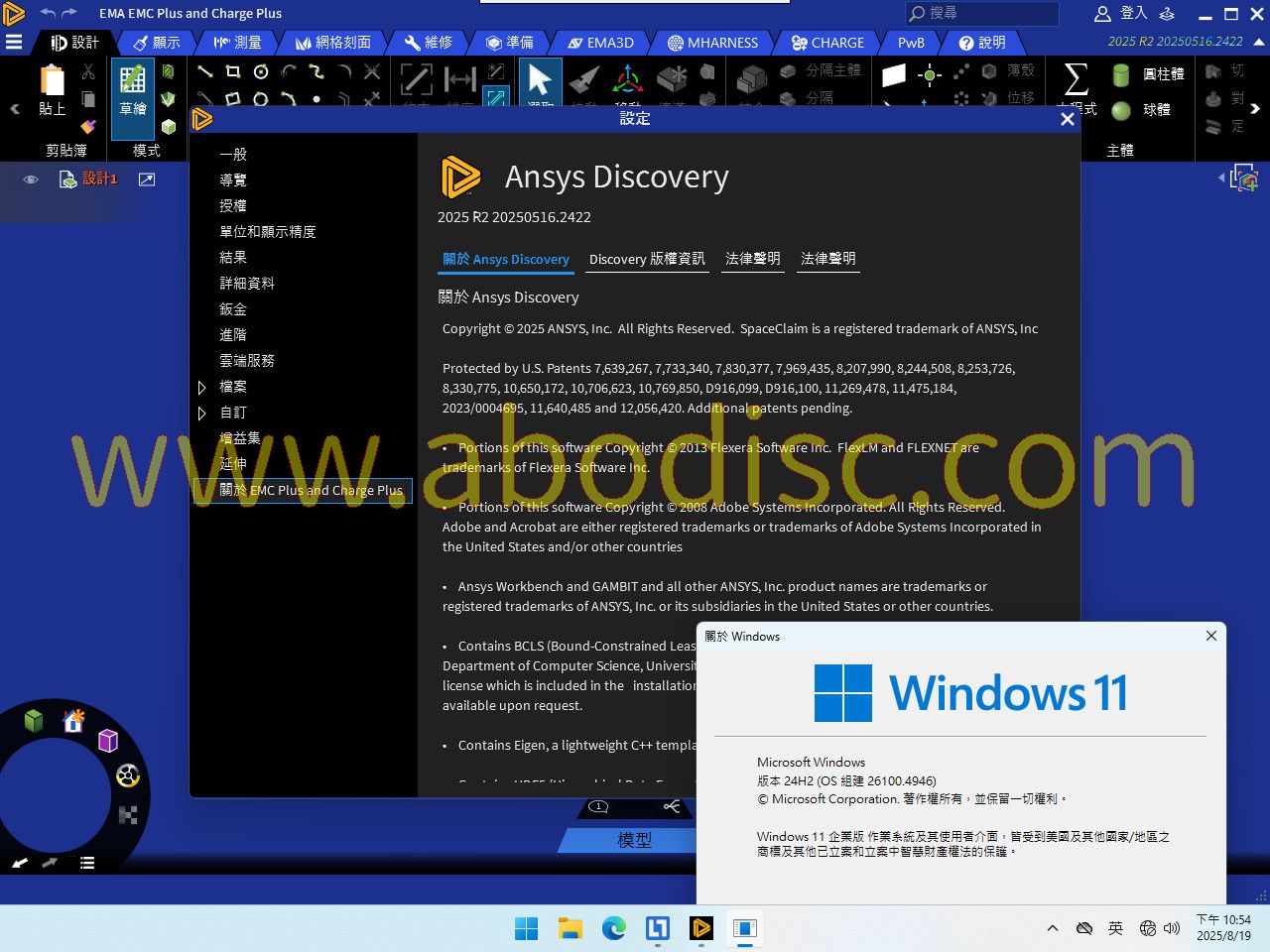The width and height of the screenshot is (1270, 952).
Task: Select the Rectangle sketch tool
Action: click(x=233, y=71)
